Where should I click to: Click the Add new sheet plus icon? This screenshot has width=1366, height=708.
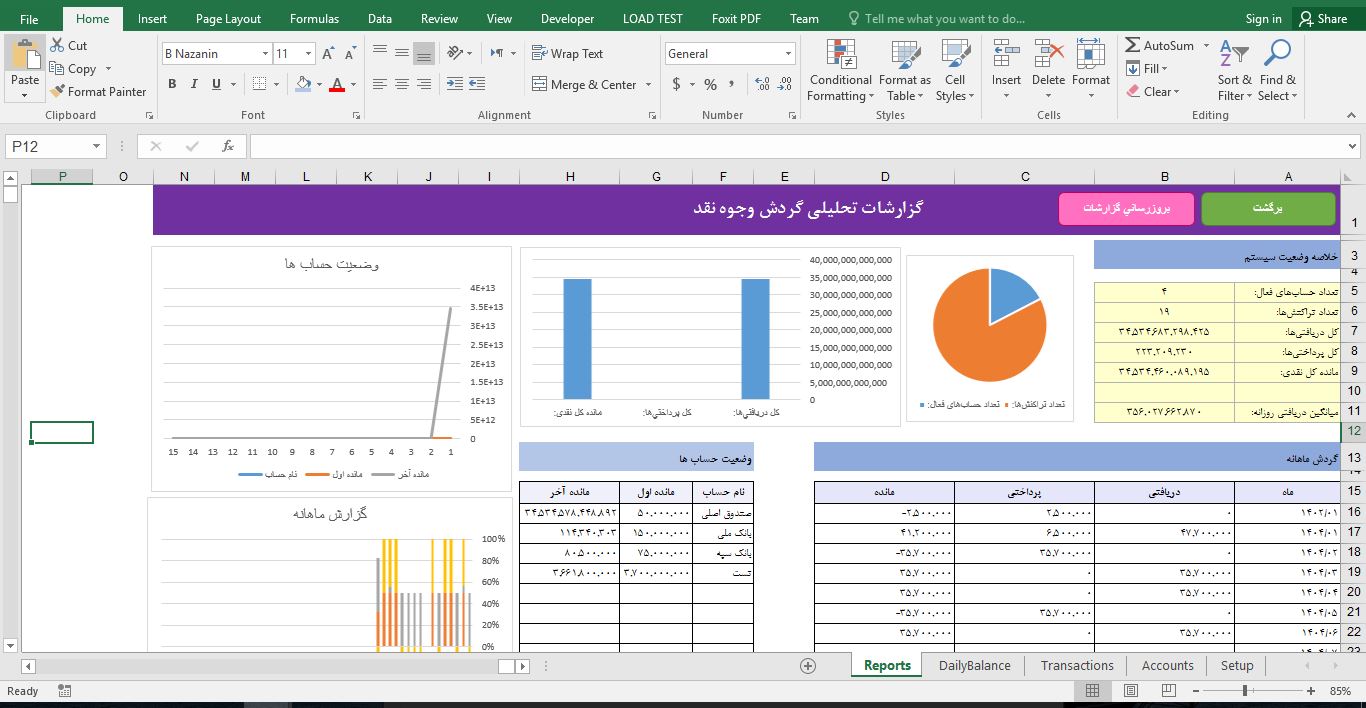coord(808,666)
